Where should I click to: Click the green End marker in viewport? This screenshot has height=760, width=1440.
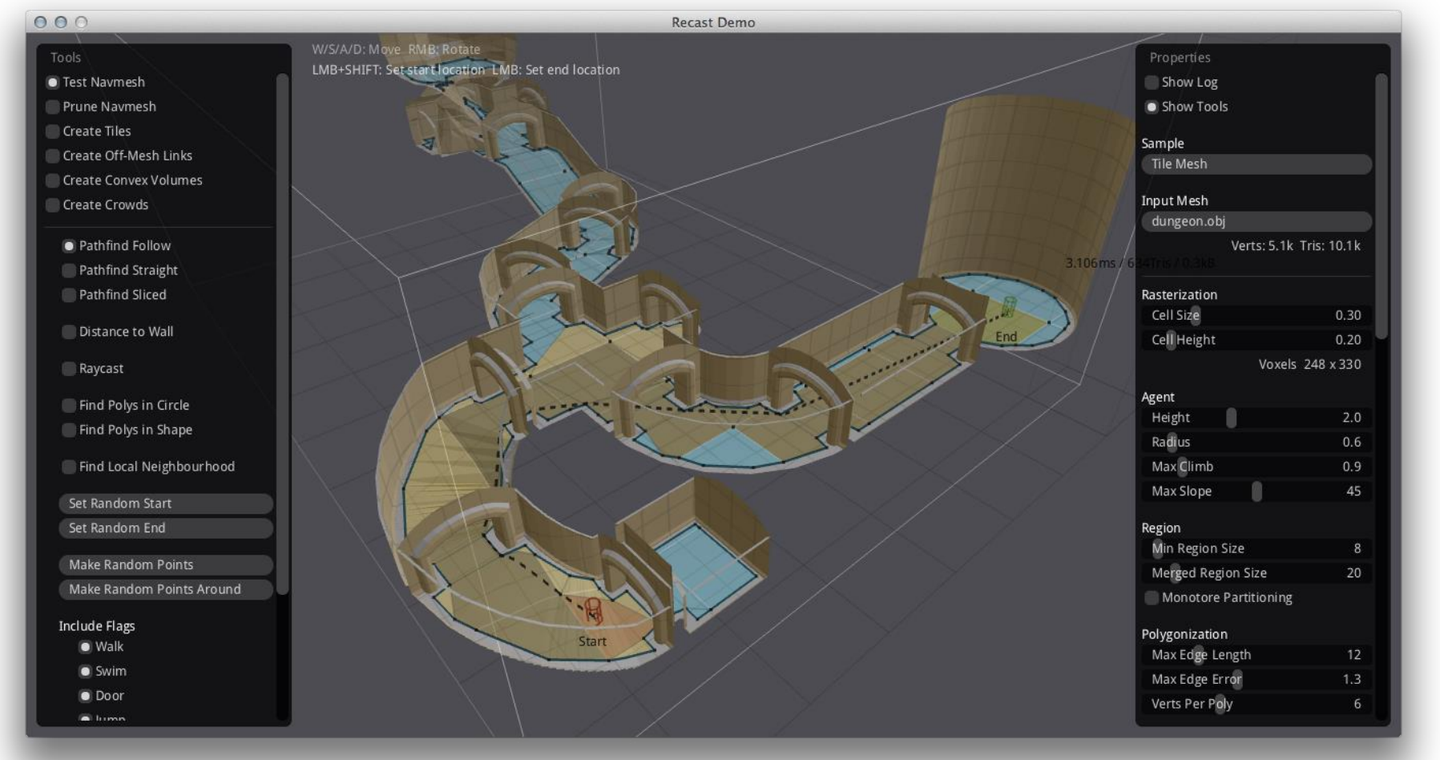1009,307
